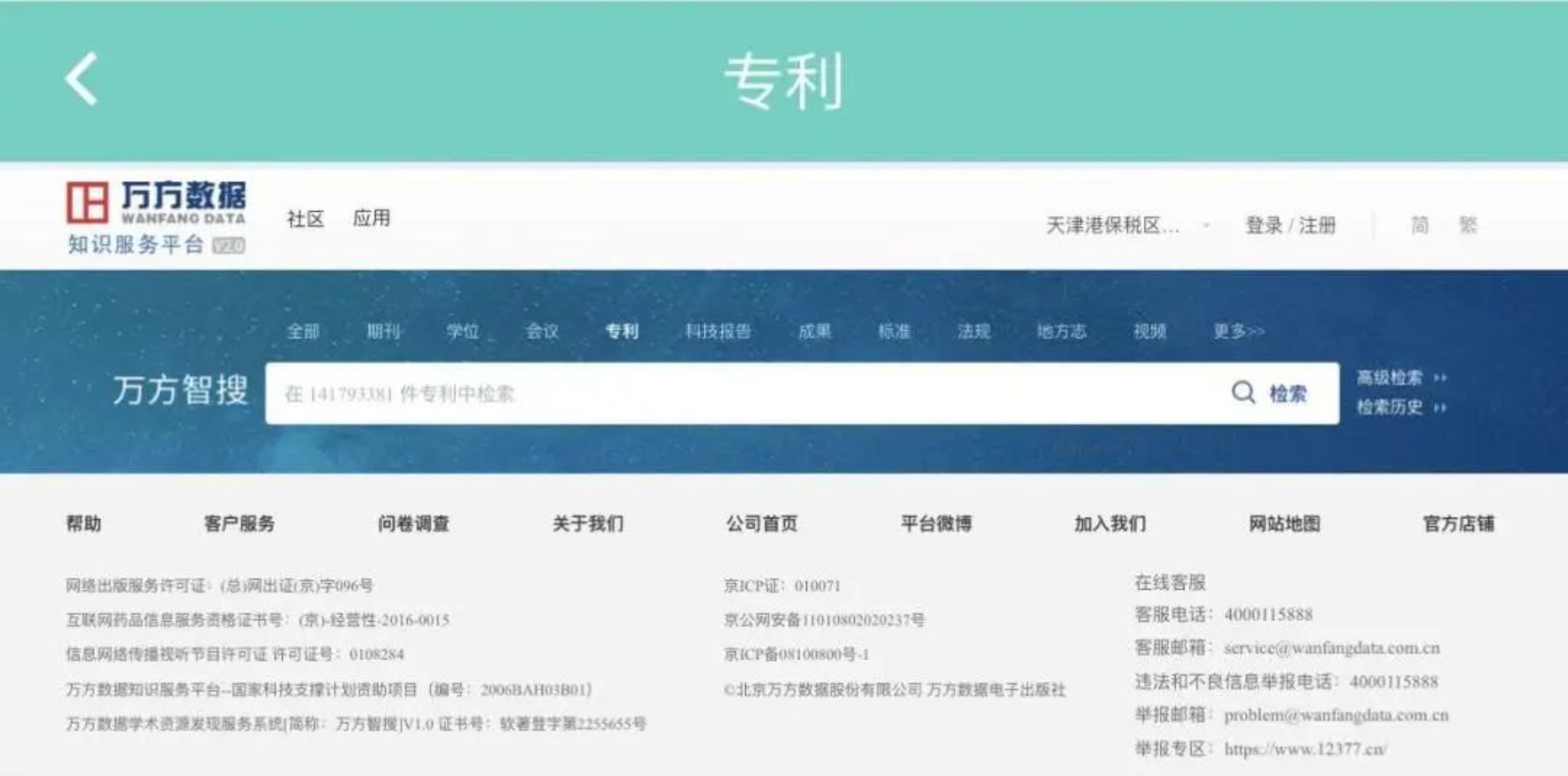Select the 成果 search tab
1568x776 pixels.
point(814,331)
